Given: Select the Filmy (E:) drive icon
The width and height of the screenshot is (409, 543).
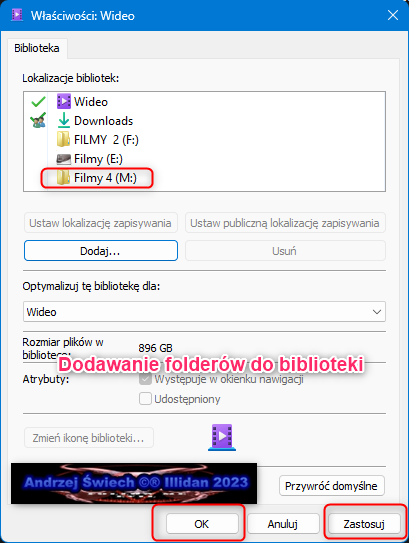Looking at the screenshot, I should click(x=64, y=159).
